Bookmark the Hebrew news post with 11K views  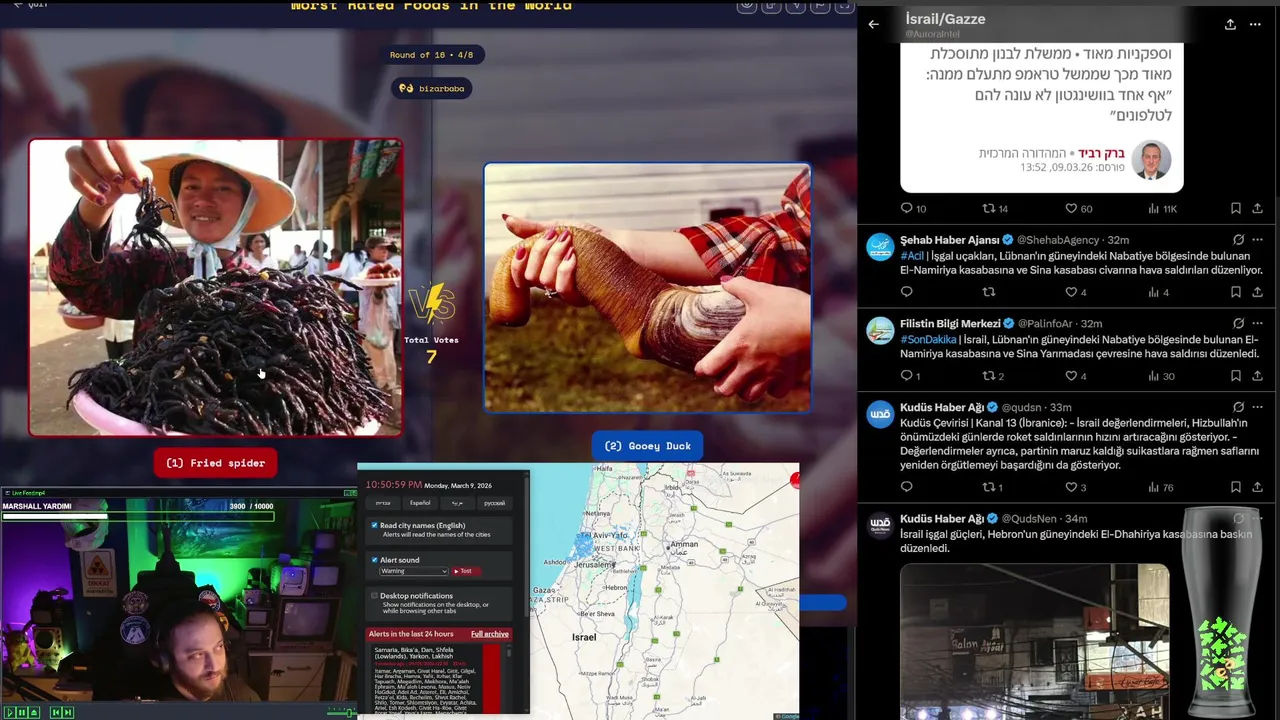tap(1236, 208)
